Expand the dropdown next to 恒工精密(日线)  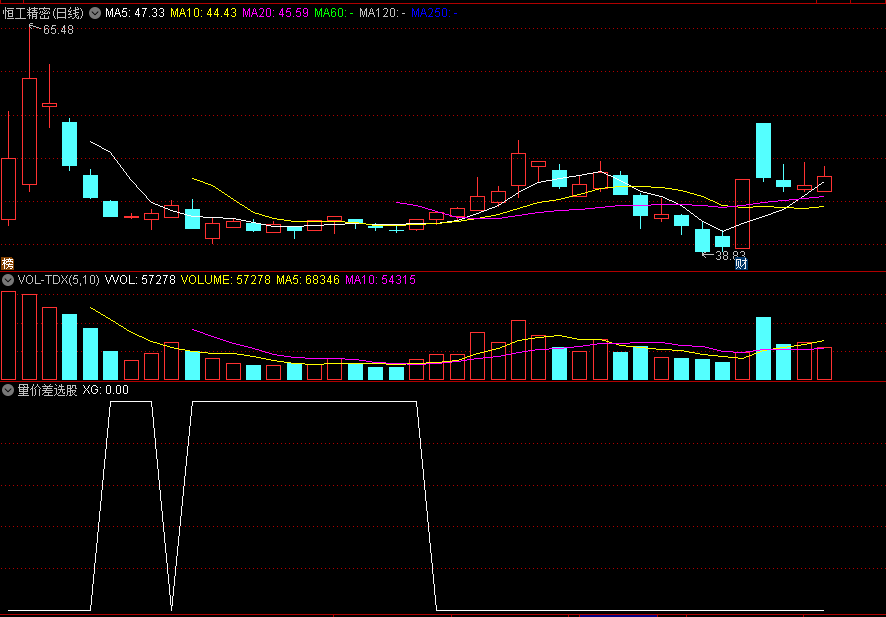click(x=95, y=12)
